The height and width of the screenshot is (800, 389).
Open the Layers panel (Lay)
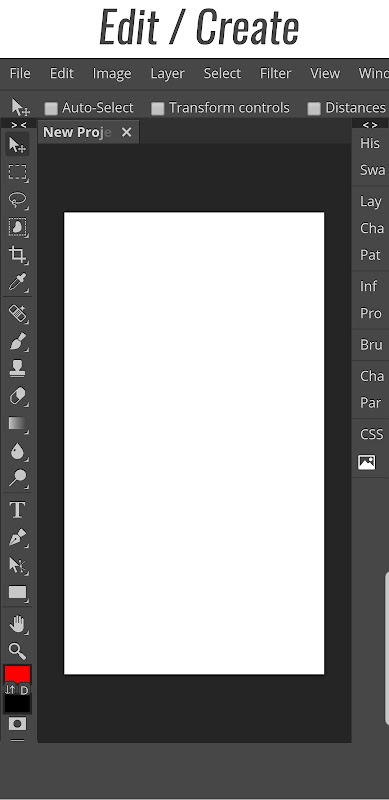[371, 202]
